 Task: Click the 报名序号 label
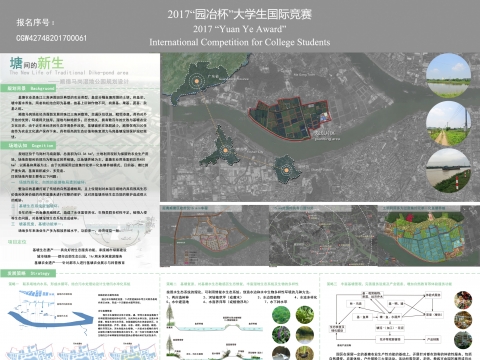[35, 22]
